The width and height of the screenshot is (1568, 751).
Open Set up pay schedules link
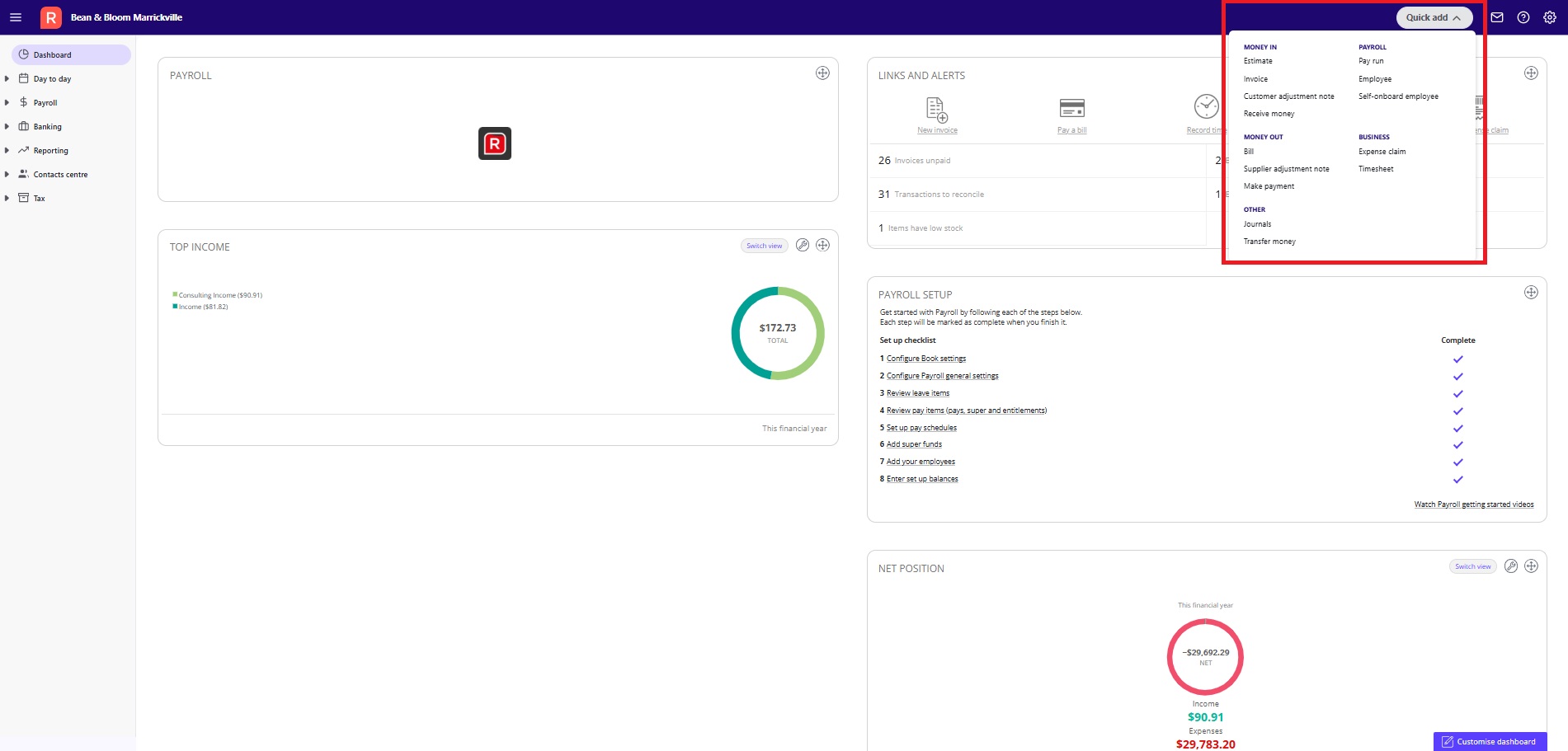921,428
